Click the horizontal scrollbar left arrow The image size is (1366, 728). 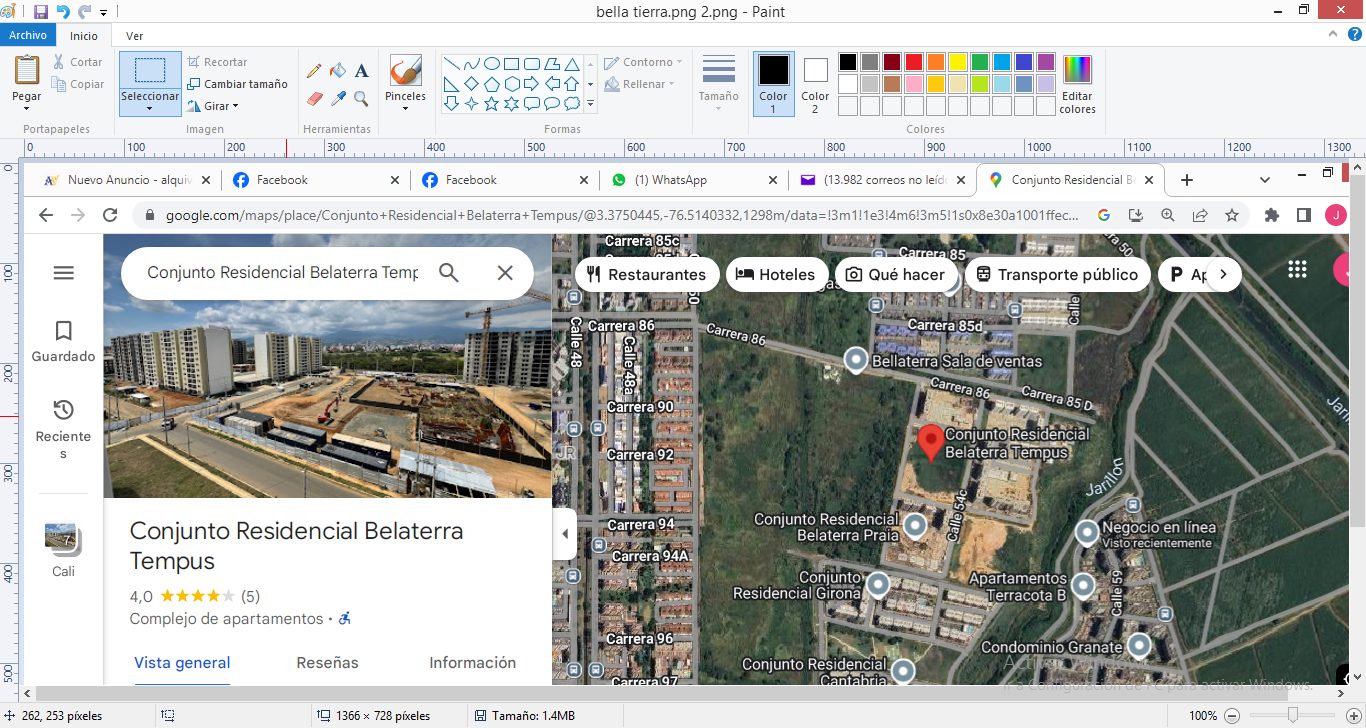click(x=27, y=693)
